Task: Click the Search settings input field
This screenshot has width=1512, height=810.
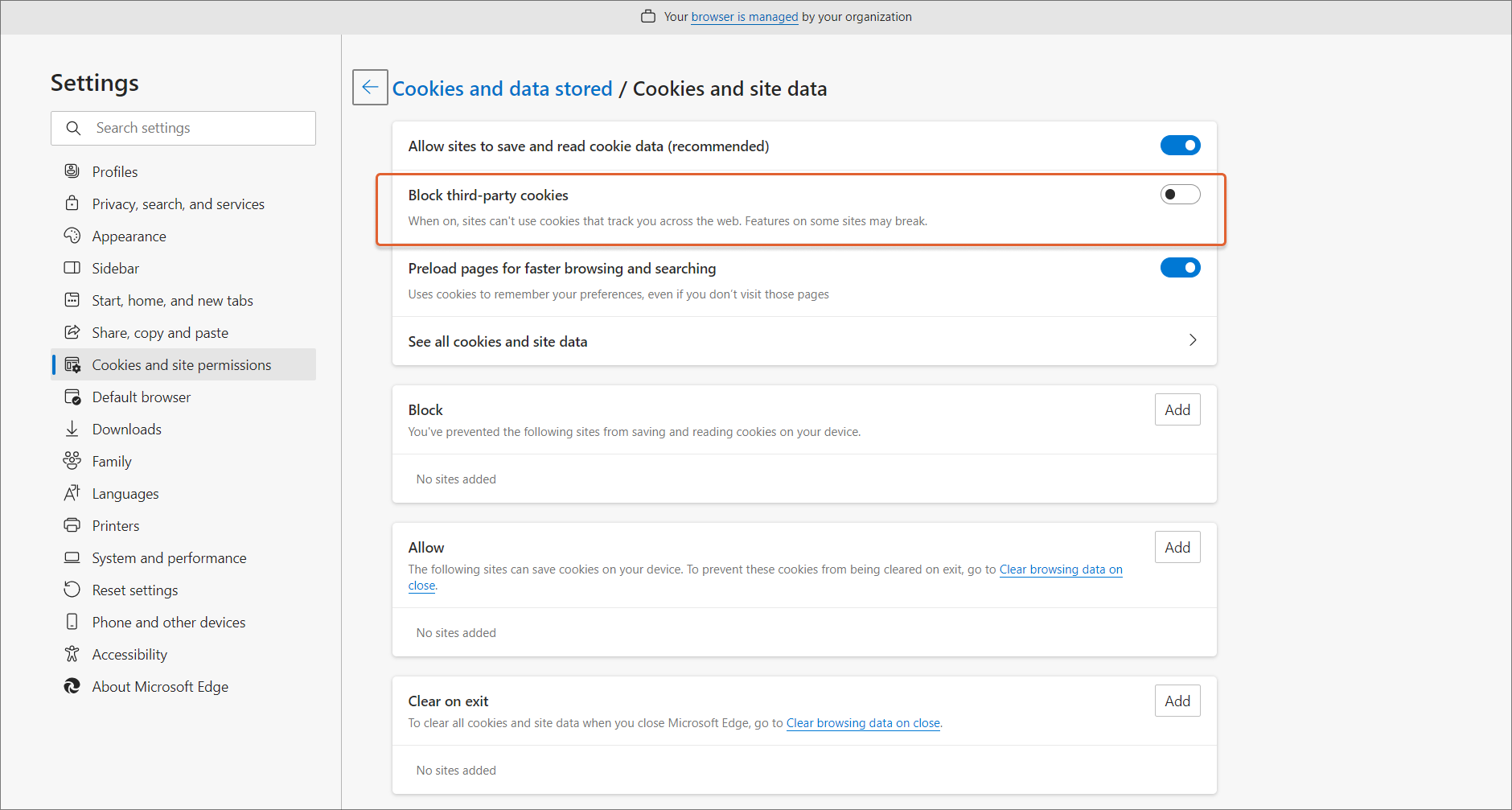Action: (x=201, y=128)
